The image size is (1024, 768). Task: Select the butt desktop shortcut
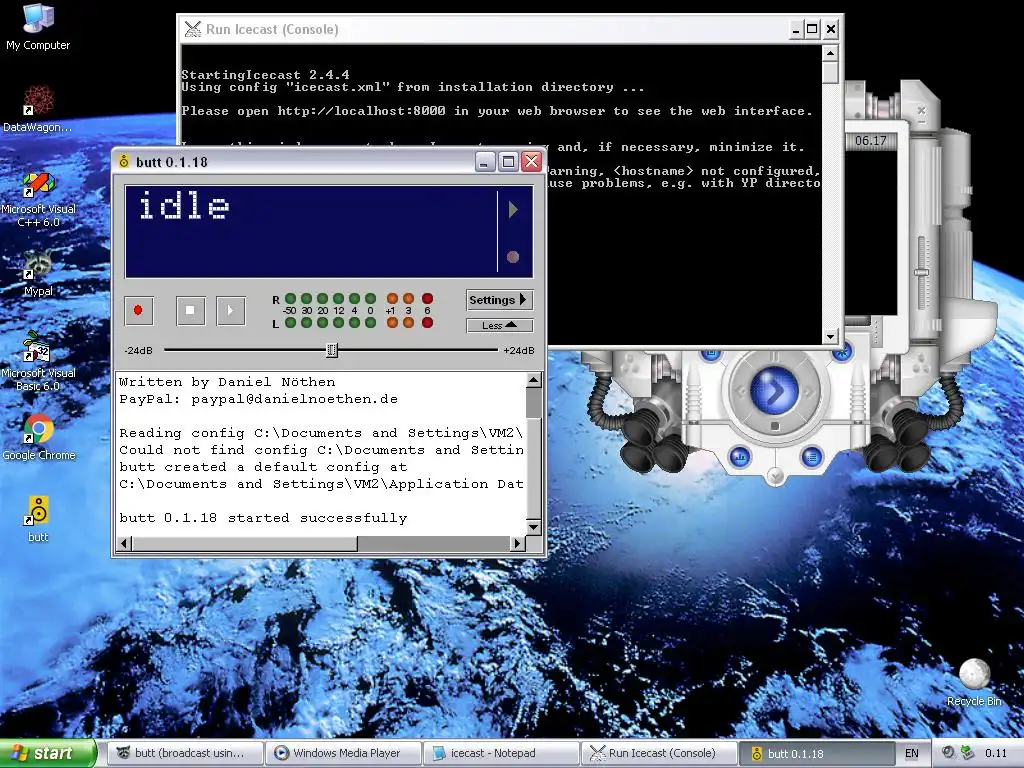[38, 519]
